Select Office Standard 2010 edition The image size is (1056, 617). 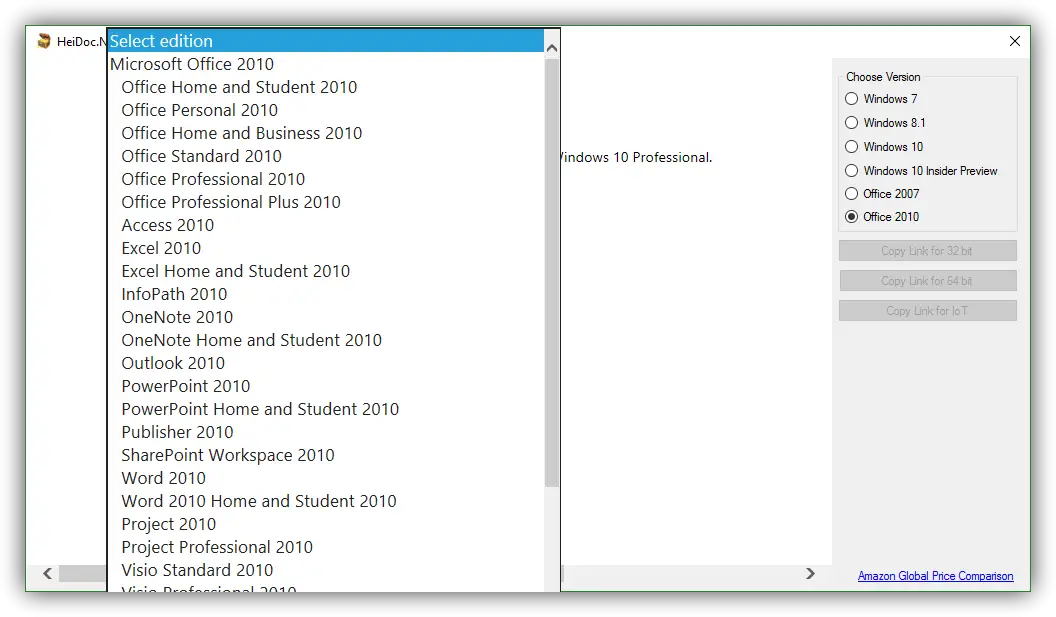coord(326,156)
